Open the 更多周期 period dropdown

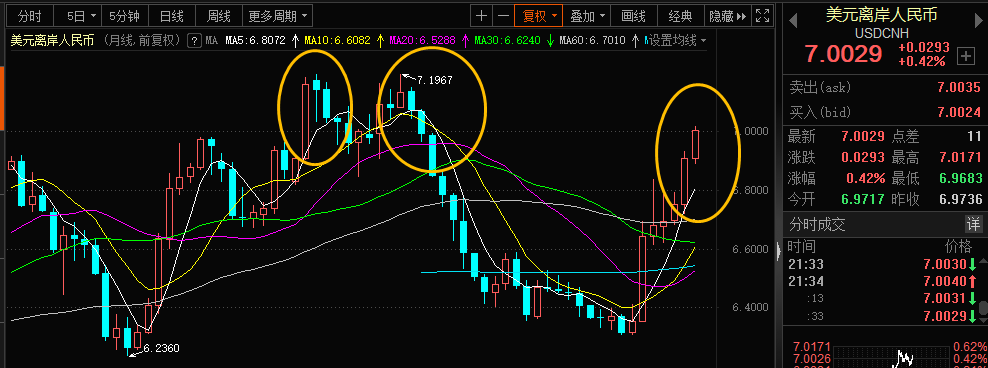tap(277, 16)
